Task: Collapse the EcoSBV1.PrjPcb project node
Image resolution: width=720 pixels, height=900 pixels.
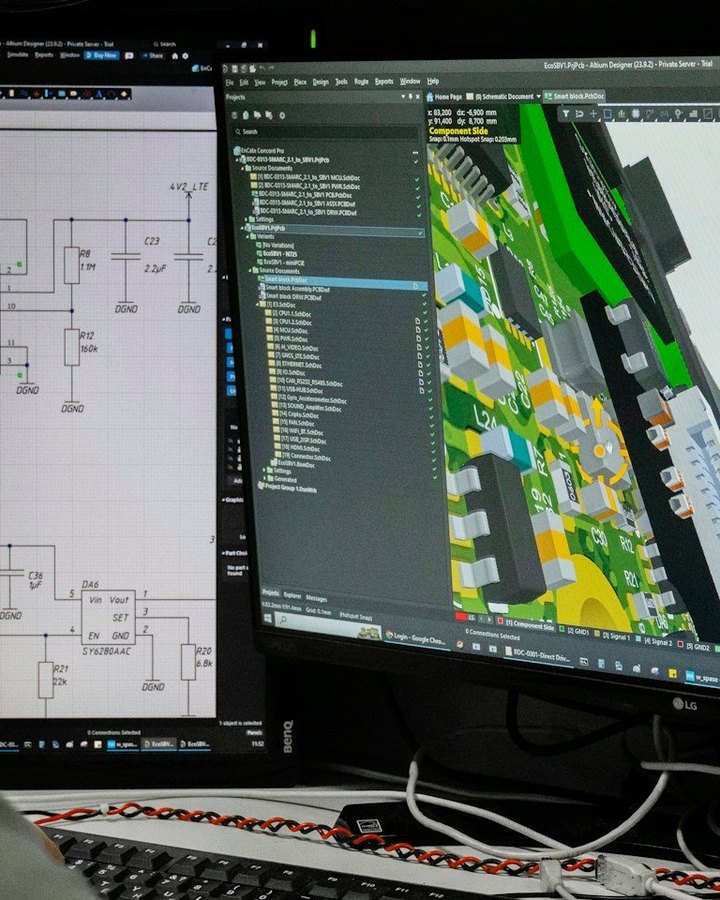Action: tap(242, 228)
